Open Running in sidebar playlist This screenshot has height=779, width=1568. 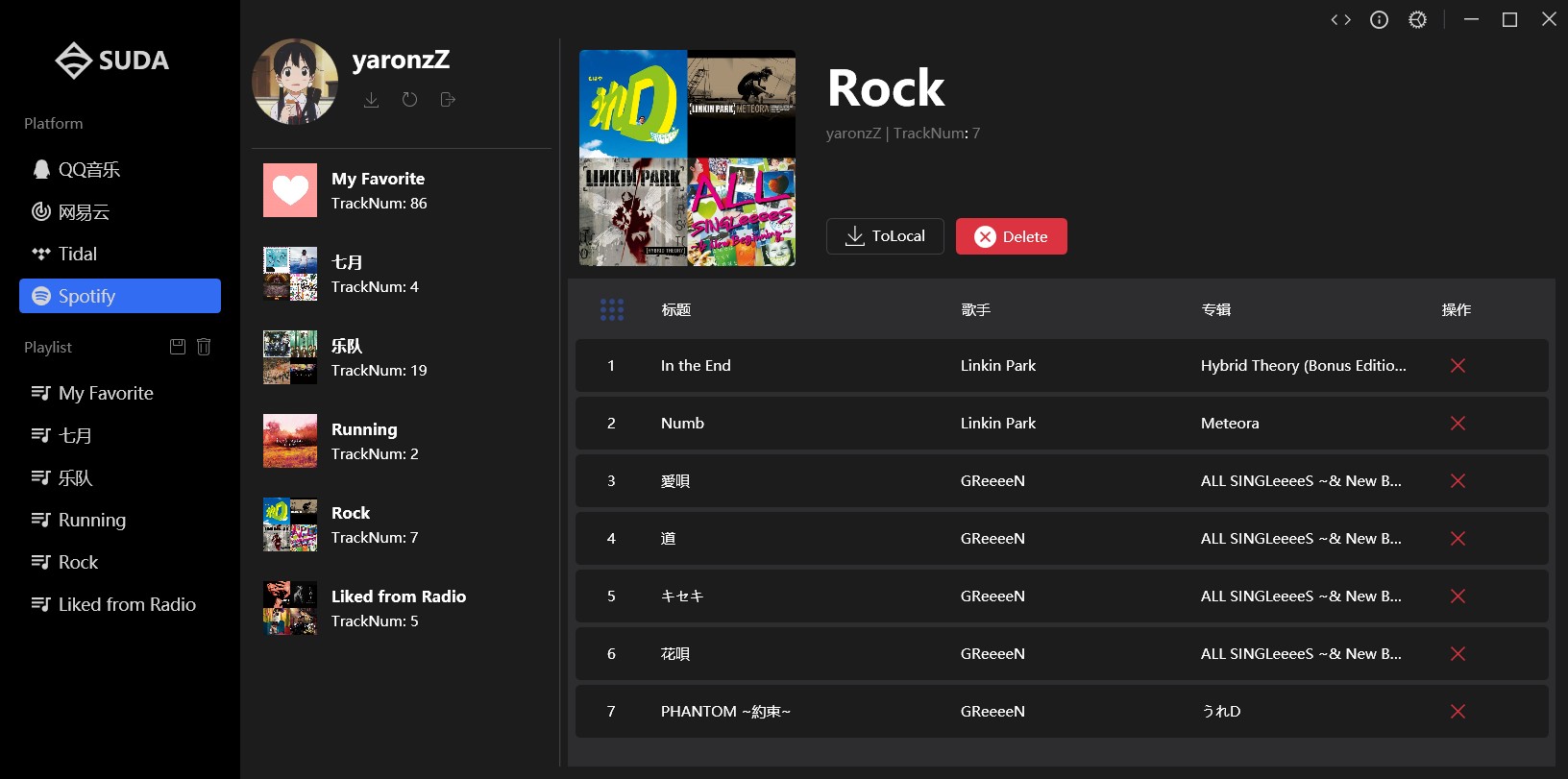click(120, 520)
